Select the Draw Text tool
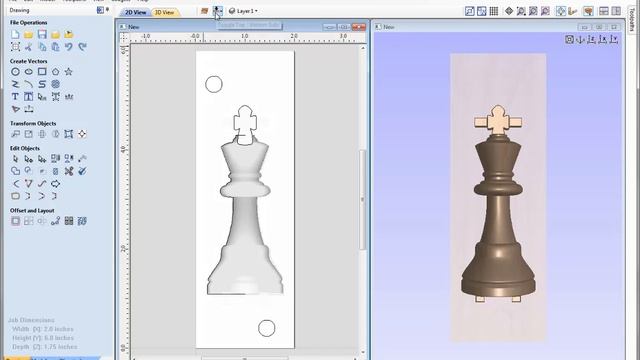640x360 pixels. pyautogui.click(x=15, y=97)
